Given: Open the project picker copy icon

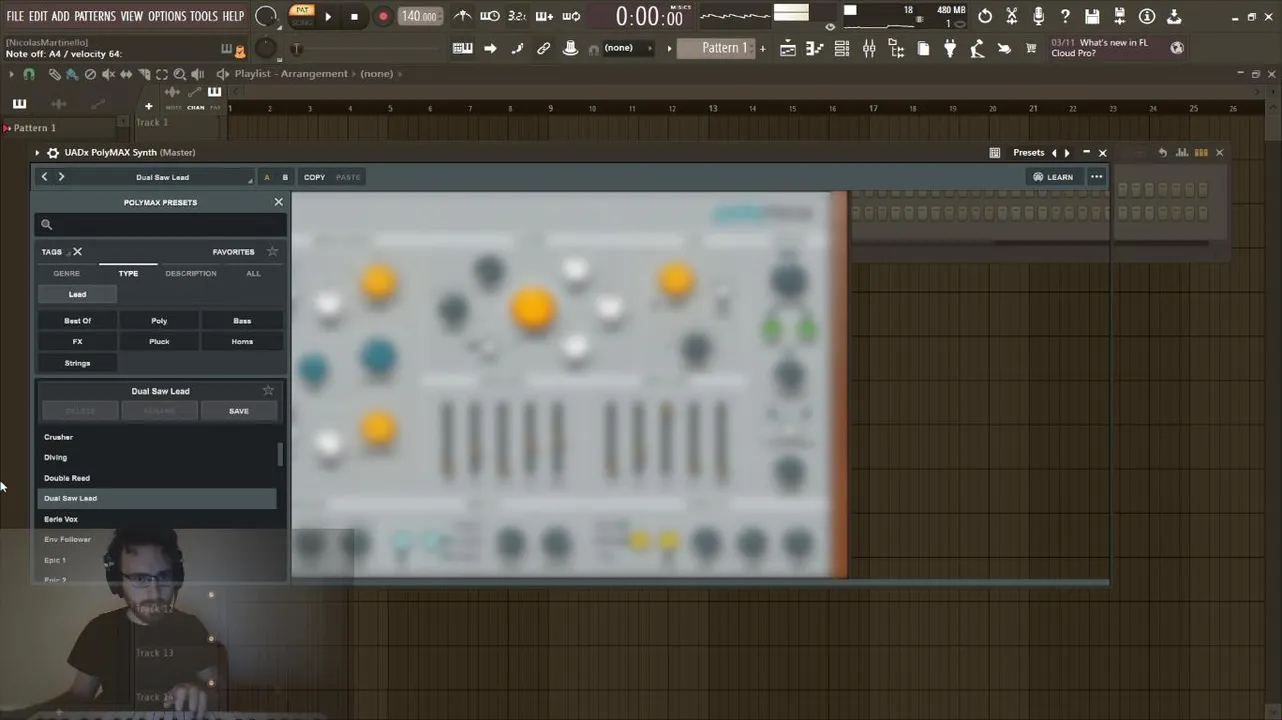Looking at the screenshot, I should [x=923, y=48].
